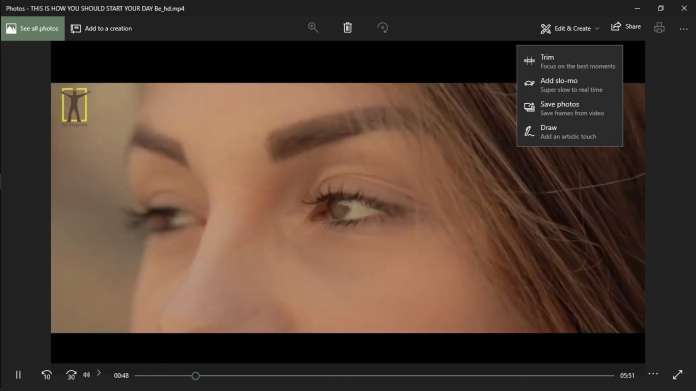Click the rotate icon
This screenshot has height=391, width=696.
382,28
